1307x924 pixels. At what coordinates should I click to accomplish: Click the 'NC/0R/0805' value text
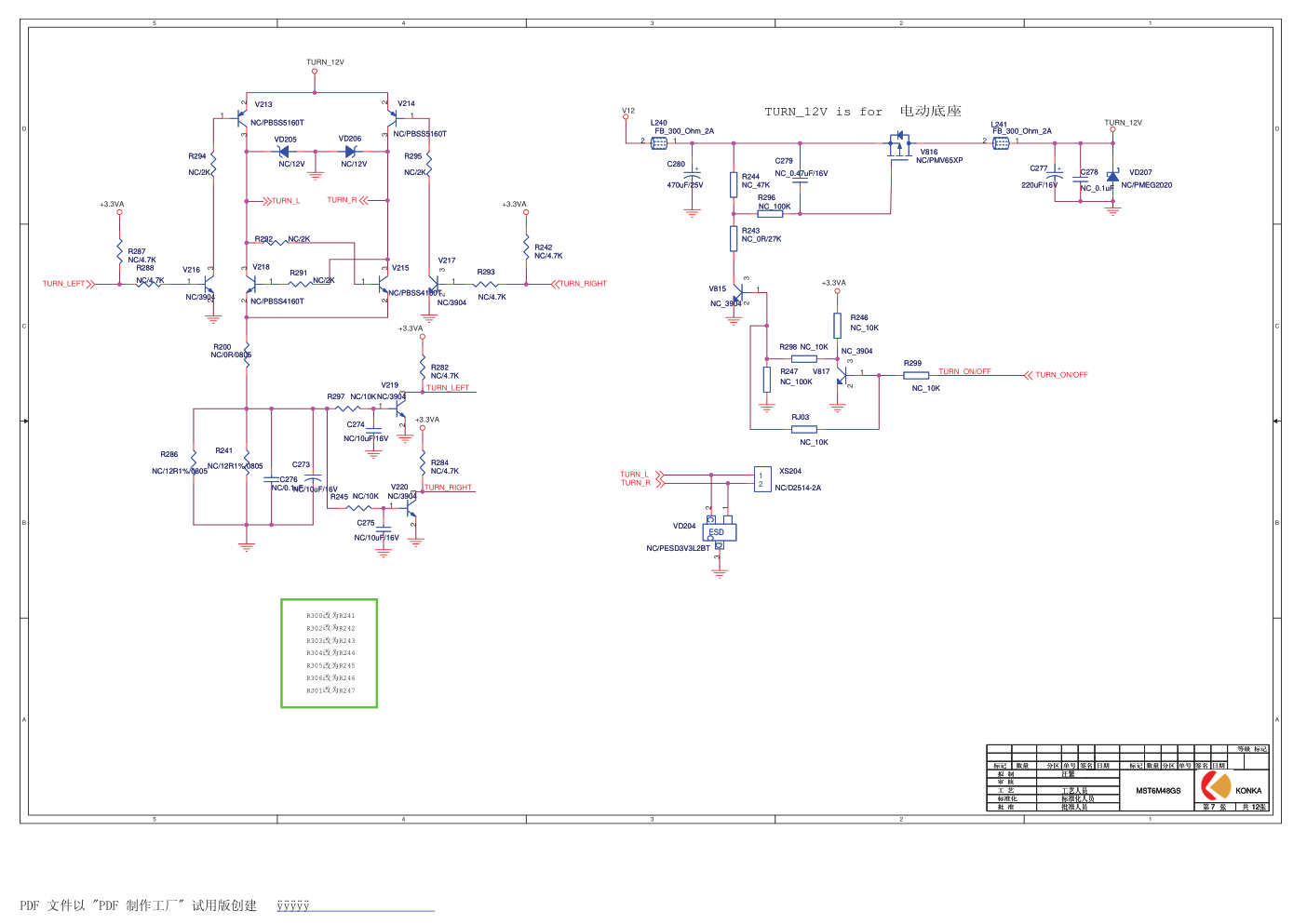pos(231,355)
